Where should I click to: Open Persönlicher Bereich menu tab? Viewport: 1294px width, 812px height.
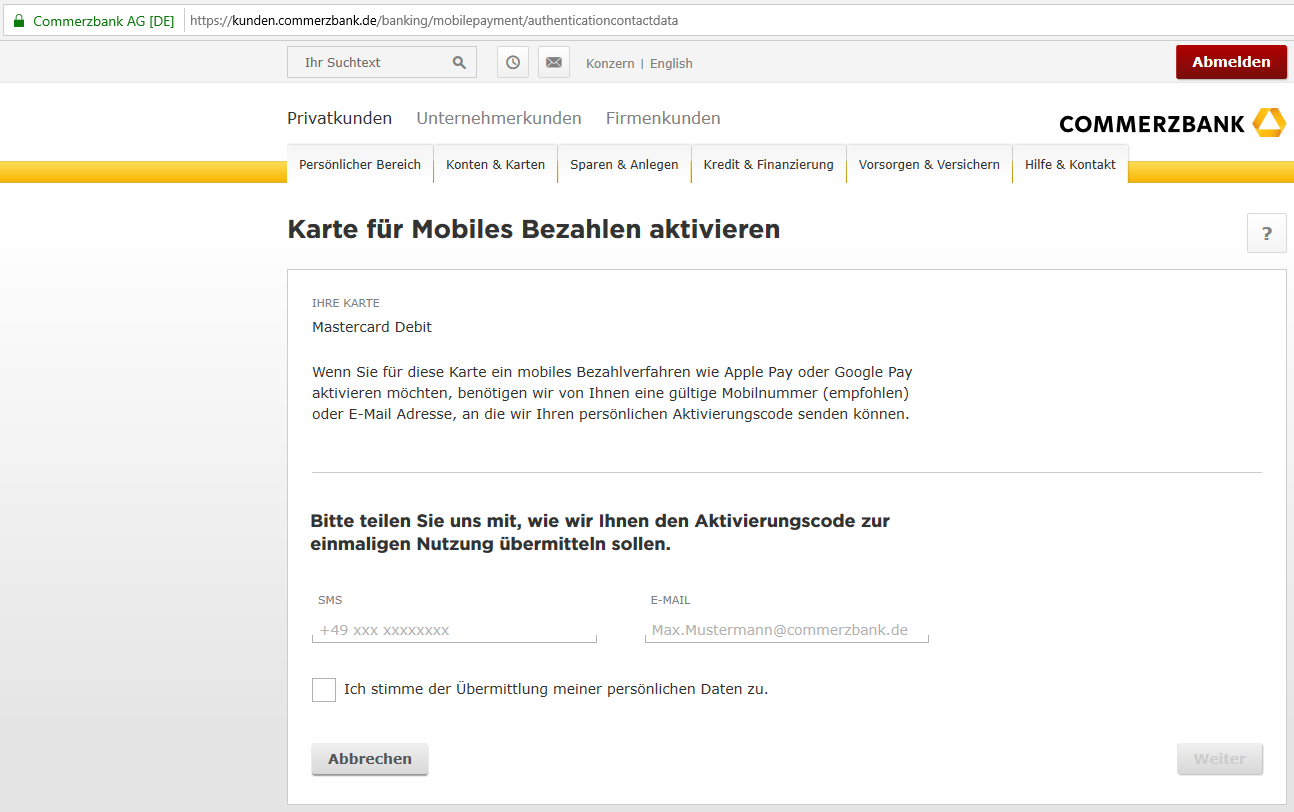360,165
